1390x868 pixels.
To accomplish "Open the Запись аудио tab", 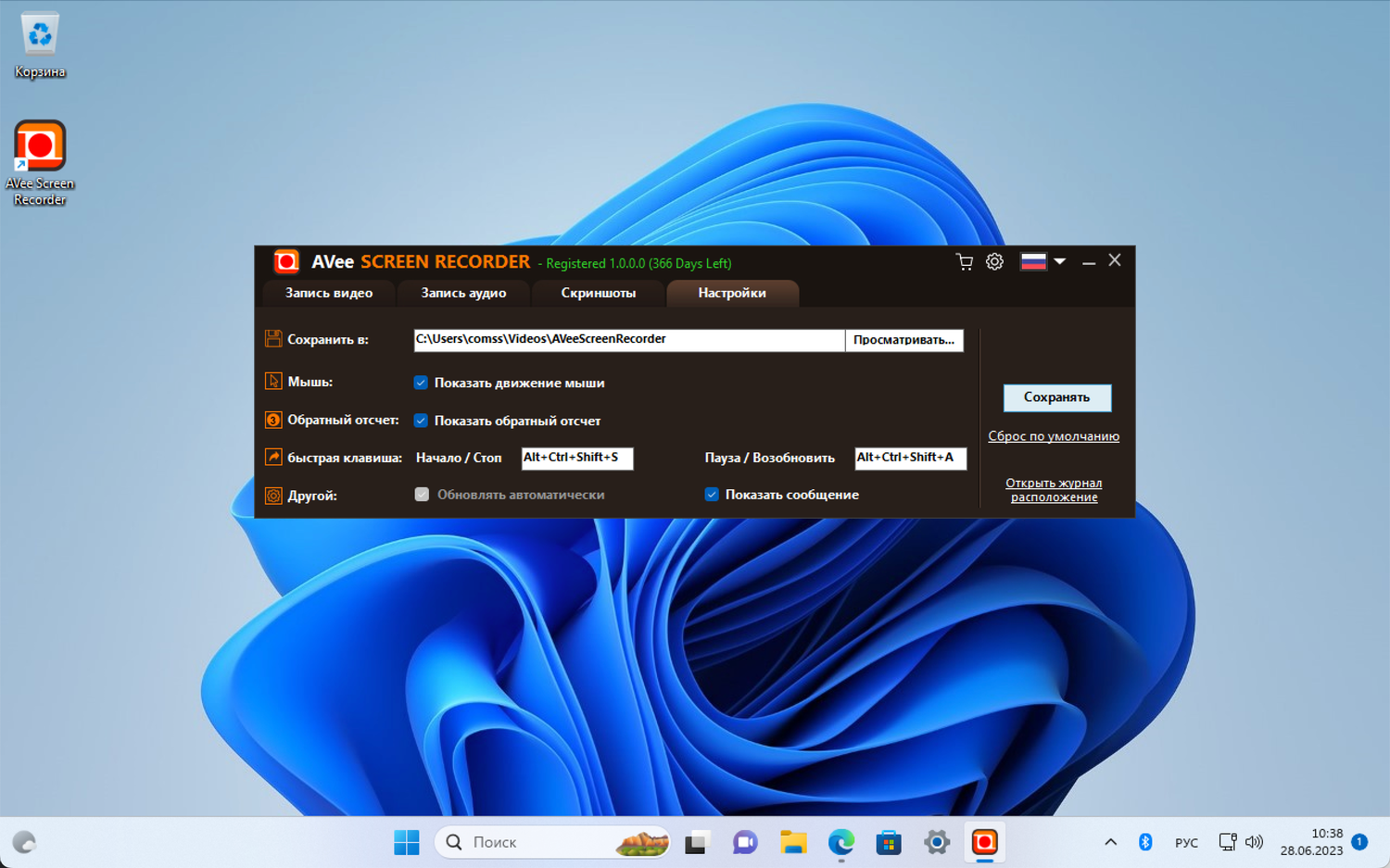I will coord(463,293).
